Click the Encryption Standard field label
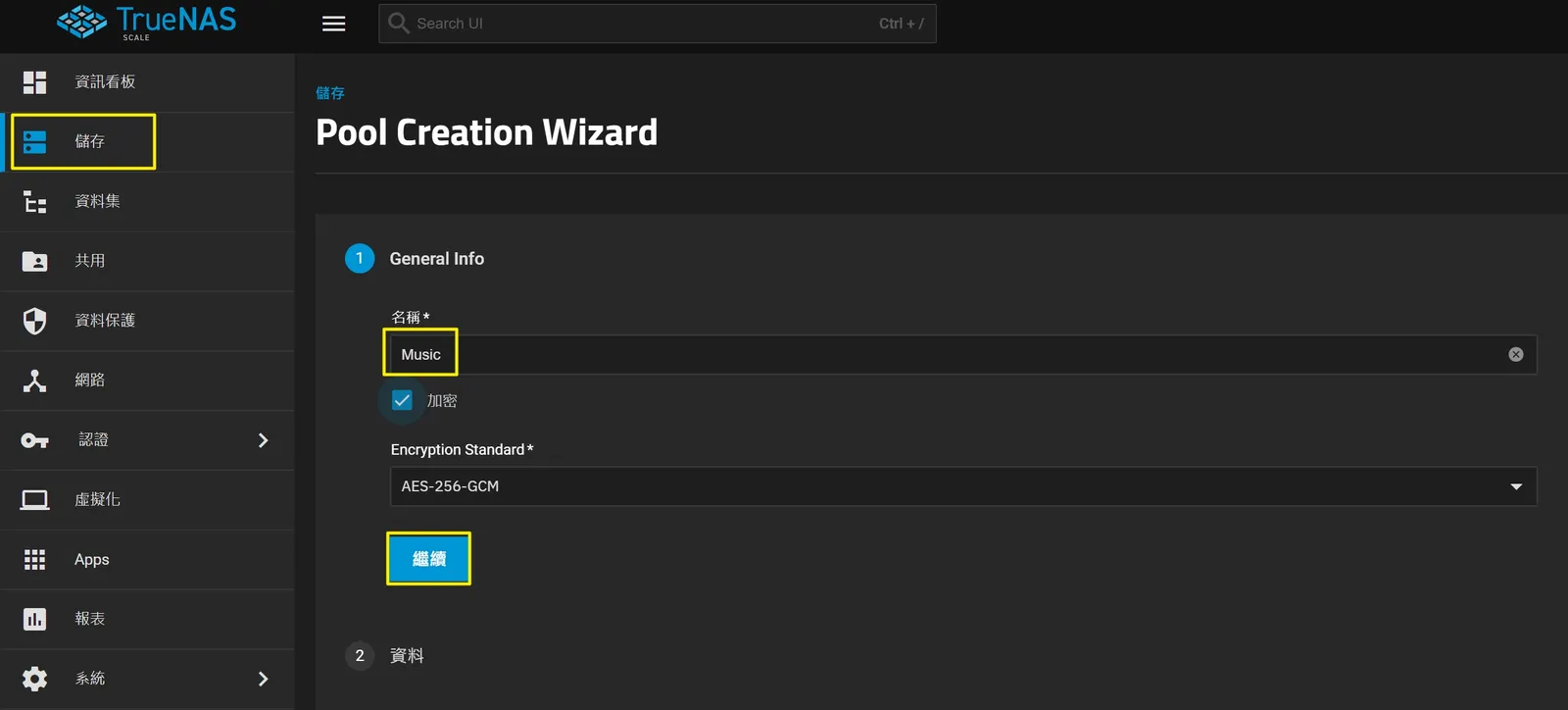Viewport: 1568px width, 710px height. pos(462,449)
